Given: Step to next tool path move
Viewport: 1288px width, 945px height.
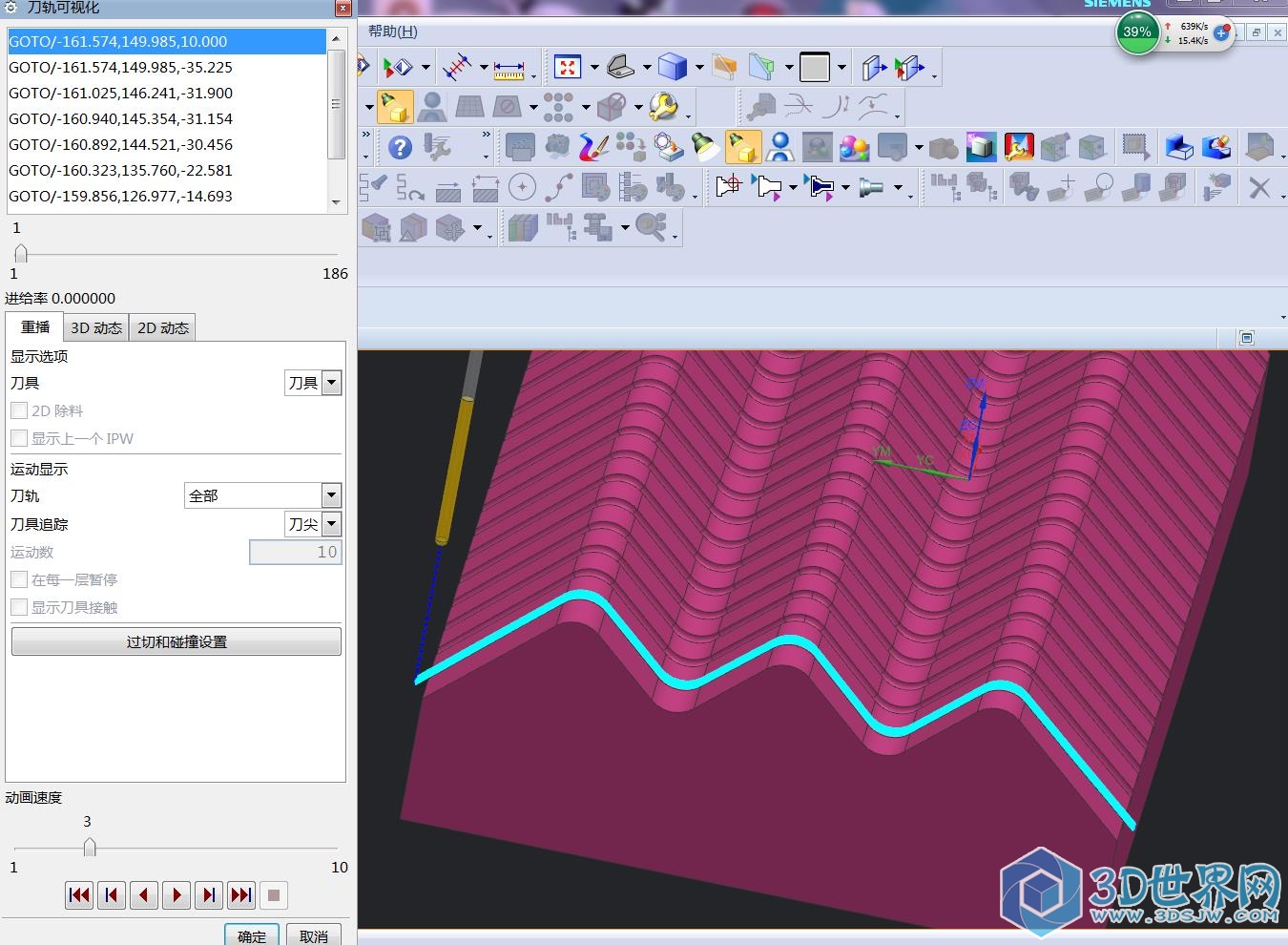Looking at the screenshot, I should point(209,894).
